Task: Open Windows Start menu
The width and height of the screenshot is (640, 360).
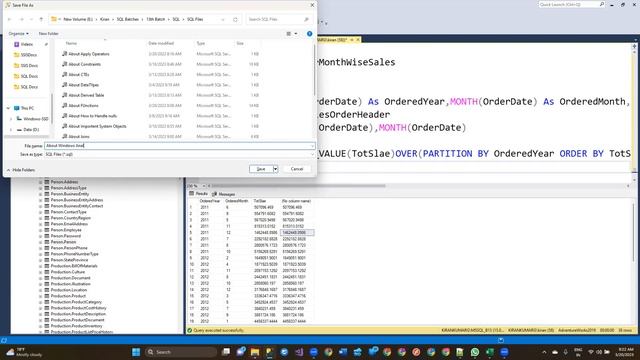Action: tap(136, 352)
